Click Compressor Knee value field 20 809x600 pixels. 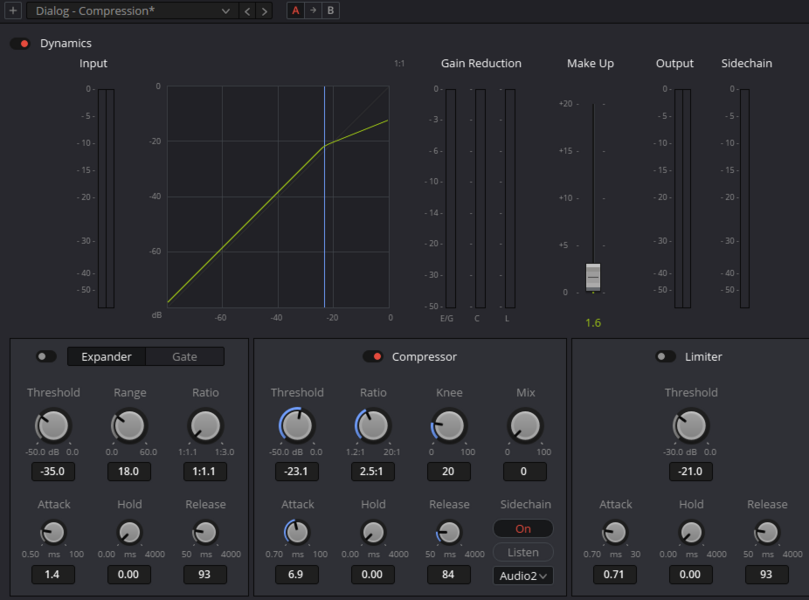pos(449,472)
